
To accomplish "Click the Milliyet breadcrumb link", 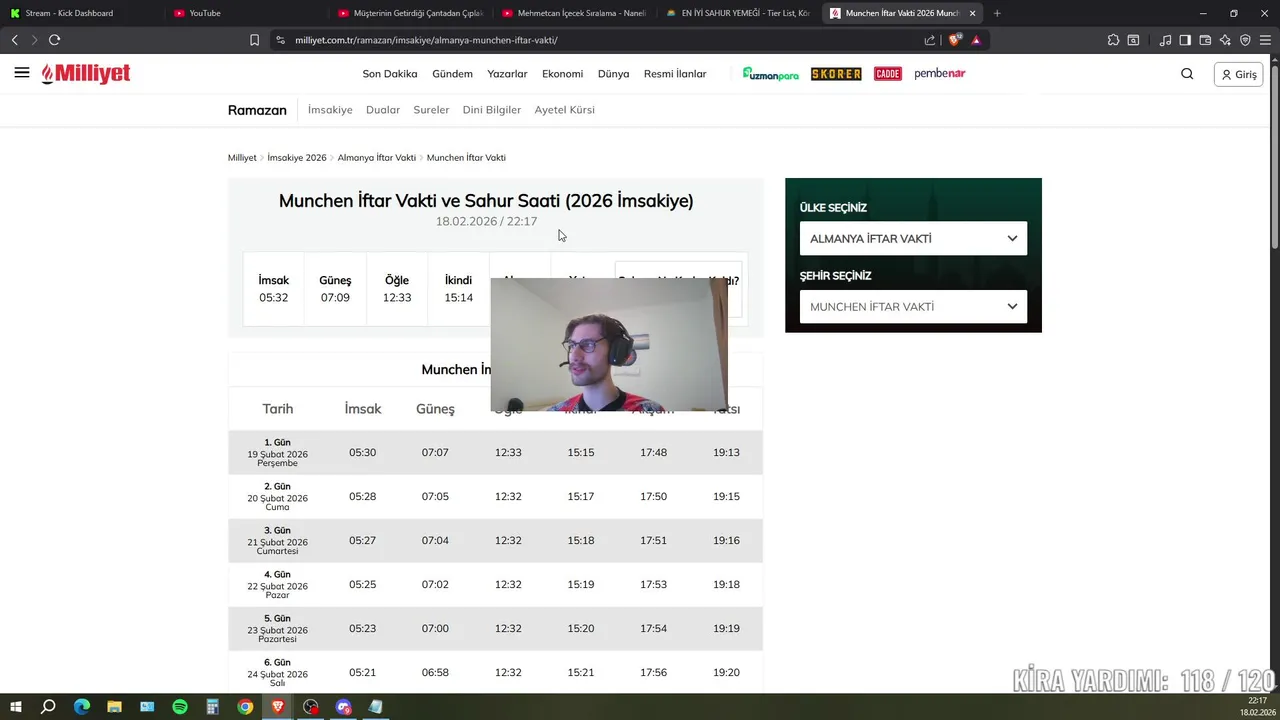I will tap(242, 158).
